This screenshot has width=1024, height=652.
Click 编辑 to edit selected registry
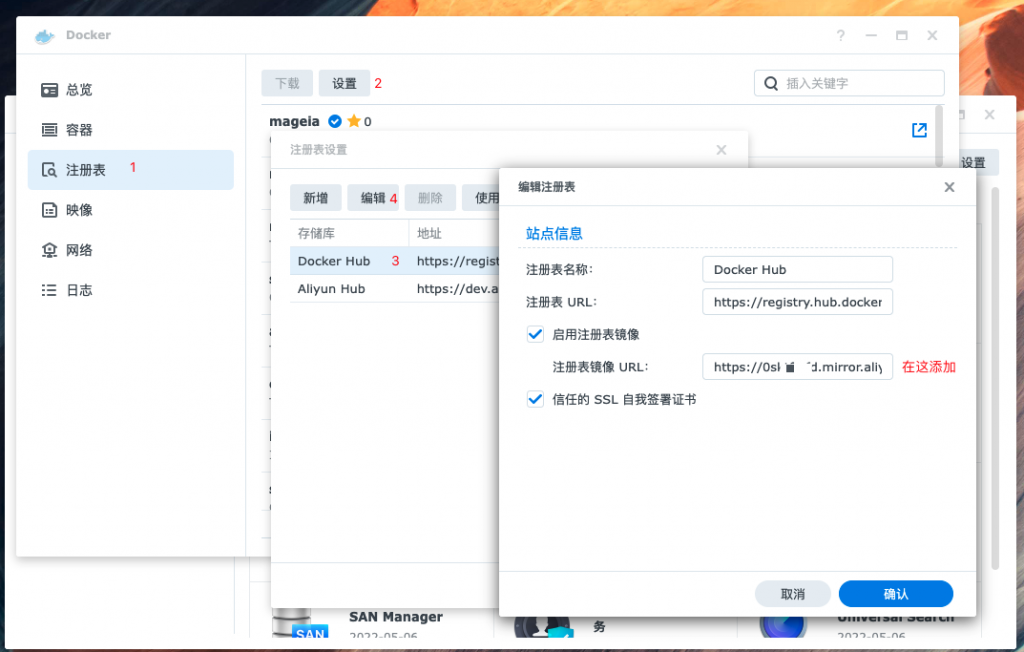click(373, 198)
